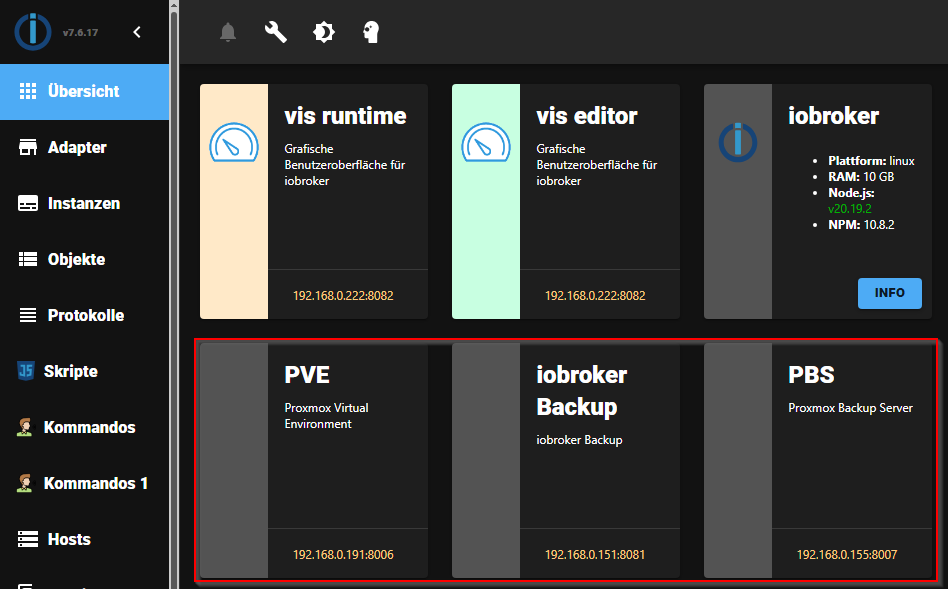This screenshot has height=589, width=948.
Task: Click the Instanzen card icon
Action: (x=28, y=203)
